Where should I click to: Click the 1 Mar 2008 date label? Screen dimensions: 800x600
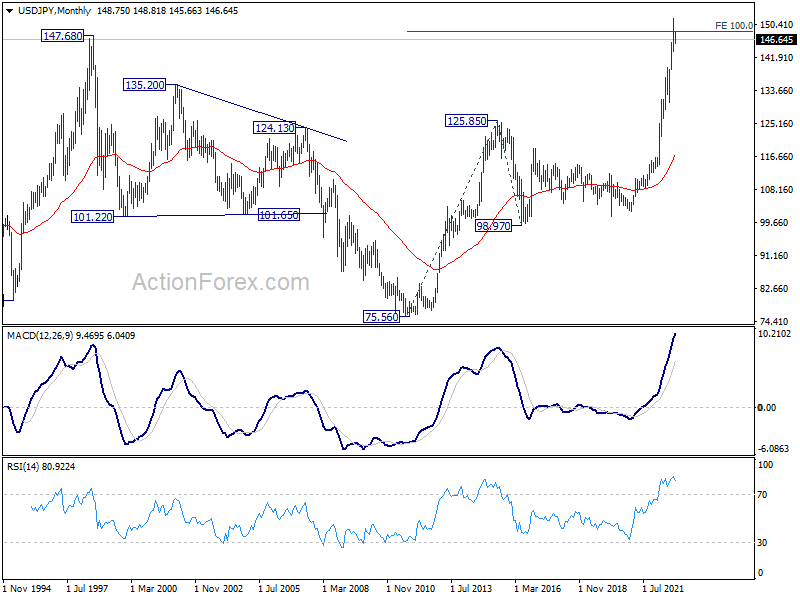(x=345, y=589)
